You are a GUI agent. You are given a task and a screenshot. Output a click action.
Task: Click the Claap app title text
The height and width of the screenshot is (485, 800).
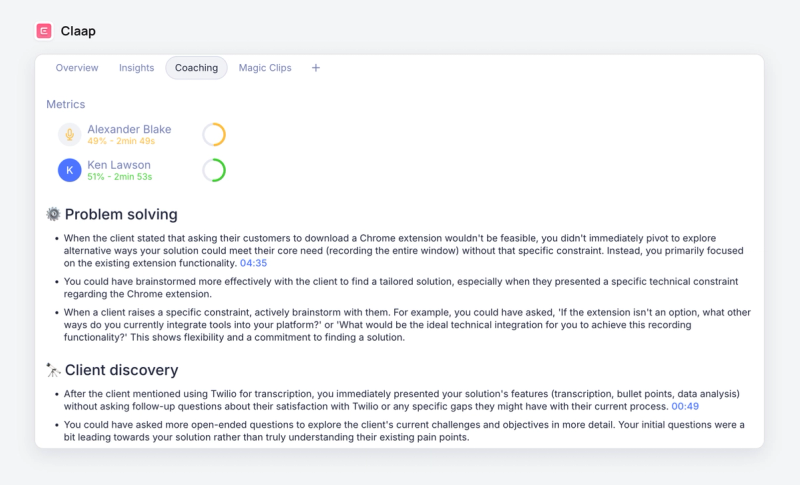(78, 31)
